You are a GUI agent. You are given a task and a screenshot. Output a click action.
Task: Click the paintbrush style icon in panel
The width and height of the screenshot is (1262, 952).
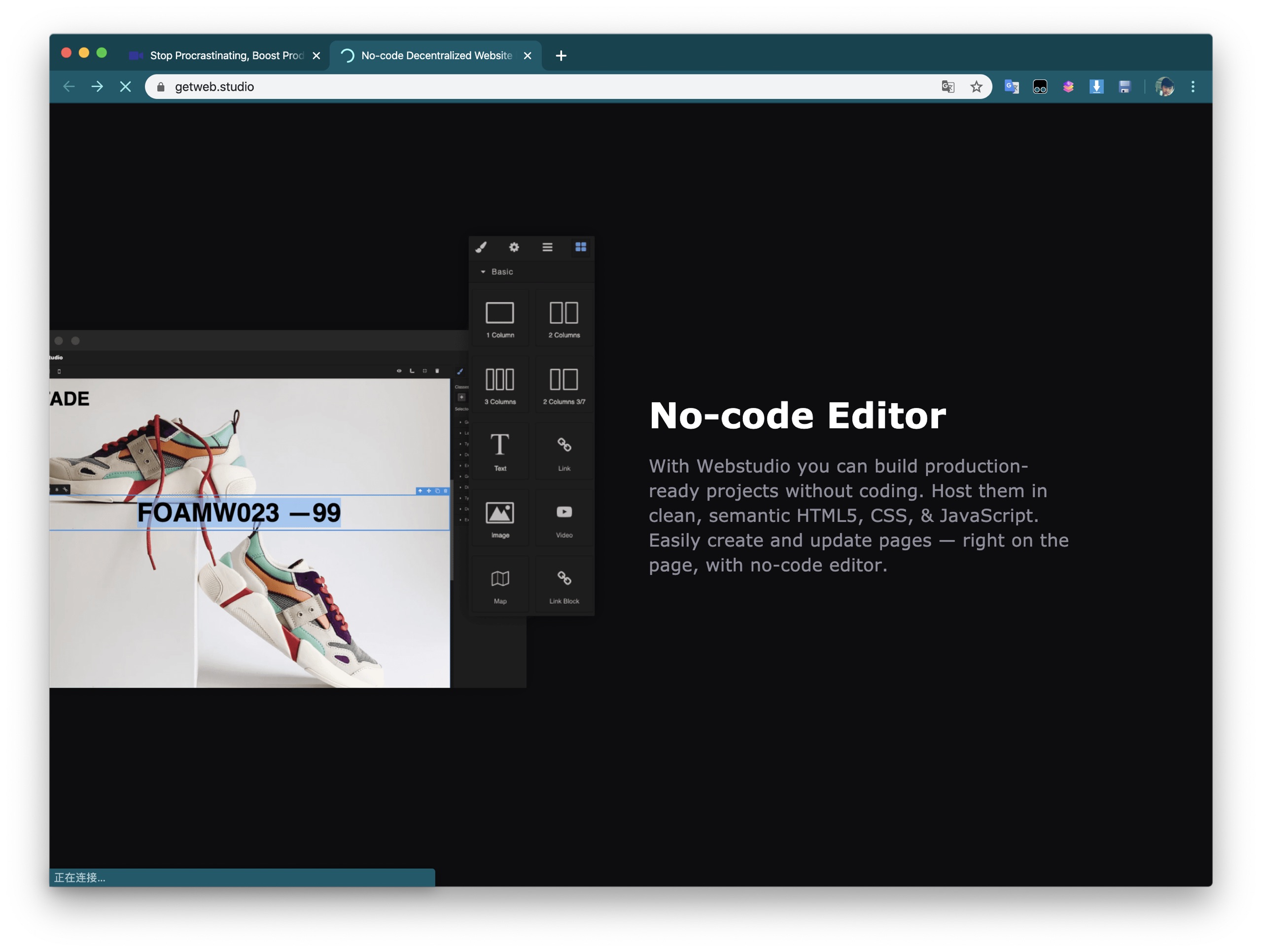click(481, 247)
